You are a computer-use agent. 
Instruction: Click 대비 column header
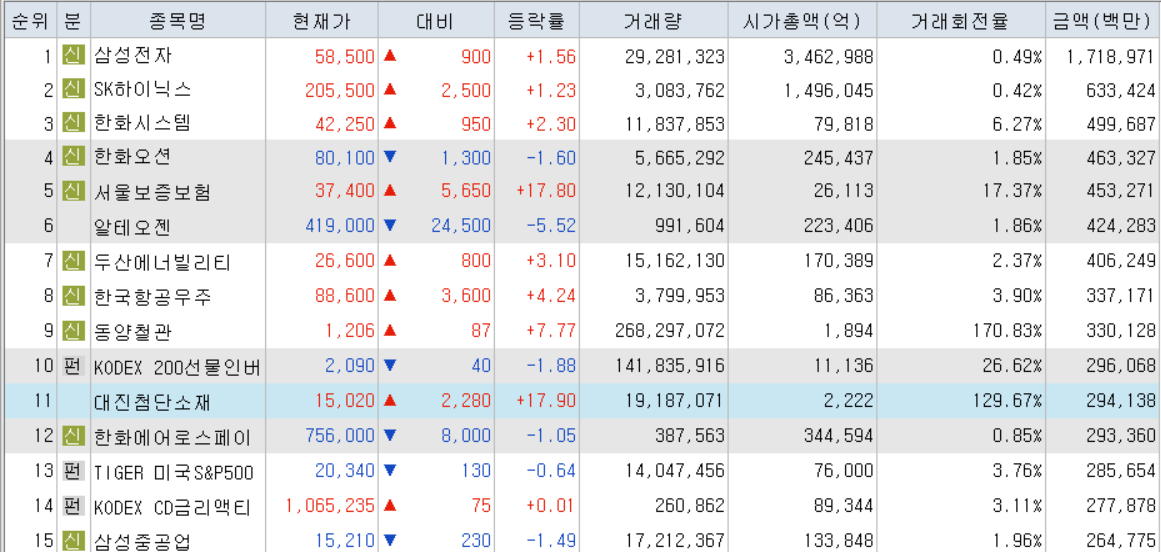(x=435, y=21)
